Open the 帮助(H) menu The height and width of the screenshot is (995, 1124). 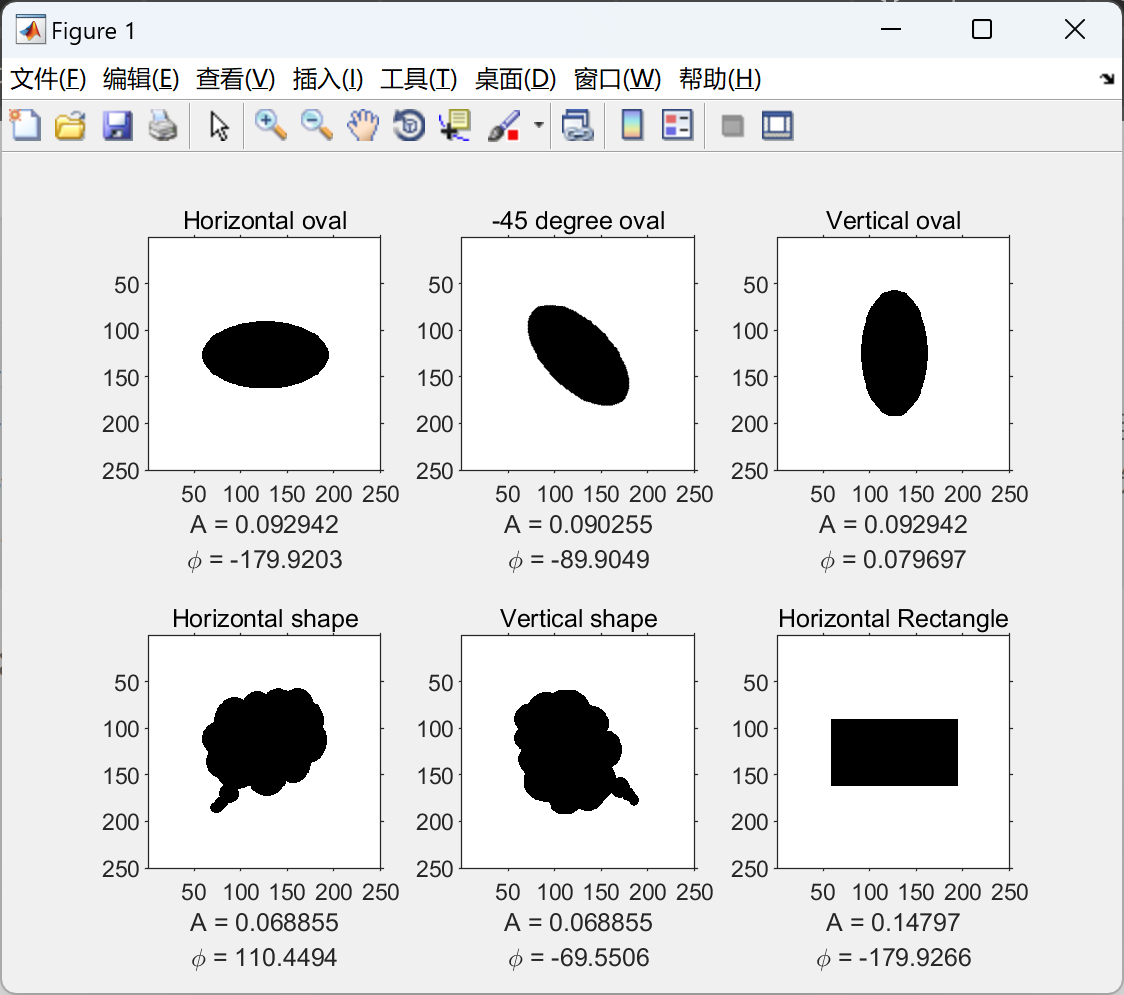pyautogui.click(x=720, y=79)
